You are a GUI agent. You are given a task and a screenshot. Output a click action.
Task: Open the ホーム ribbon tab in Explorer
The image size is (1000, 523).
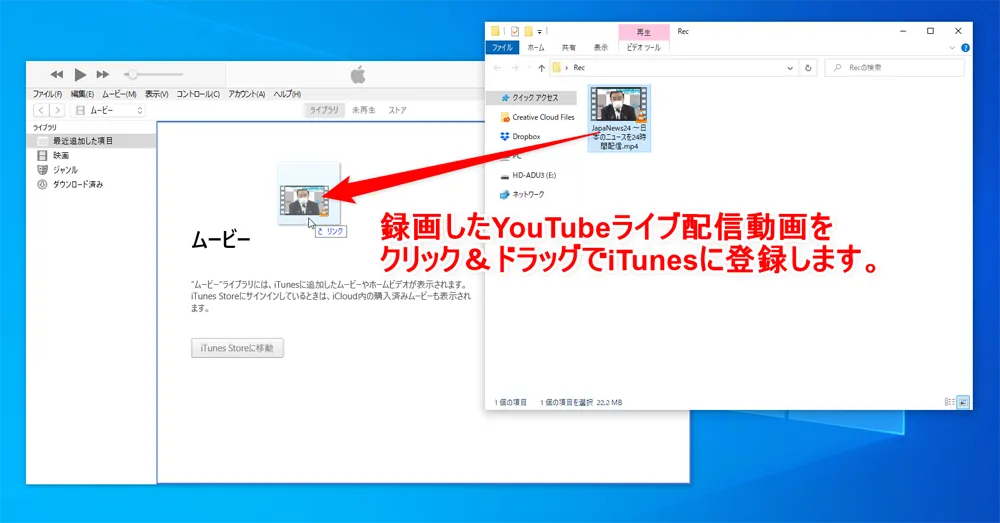[536, 48]
